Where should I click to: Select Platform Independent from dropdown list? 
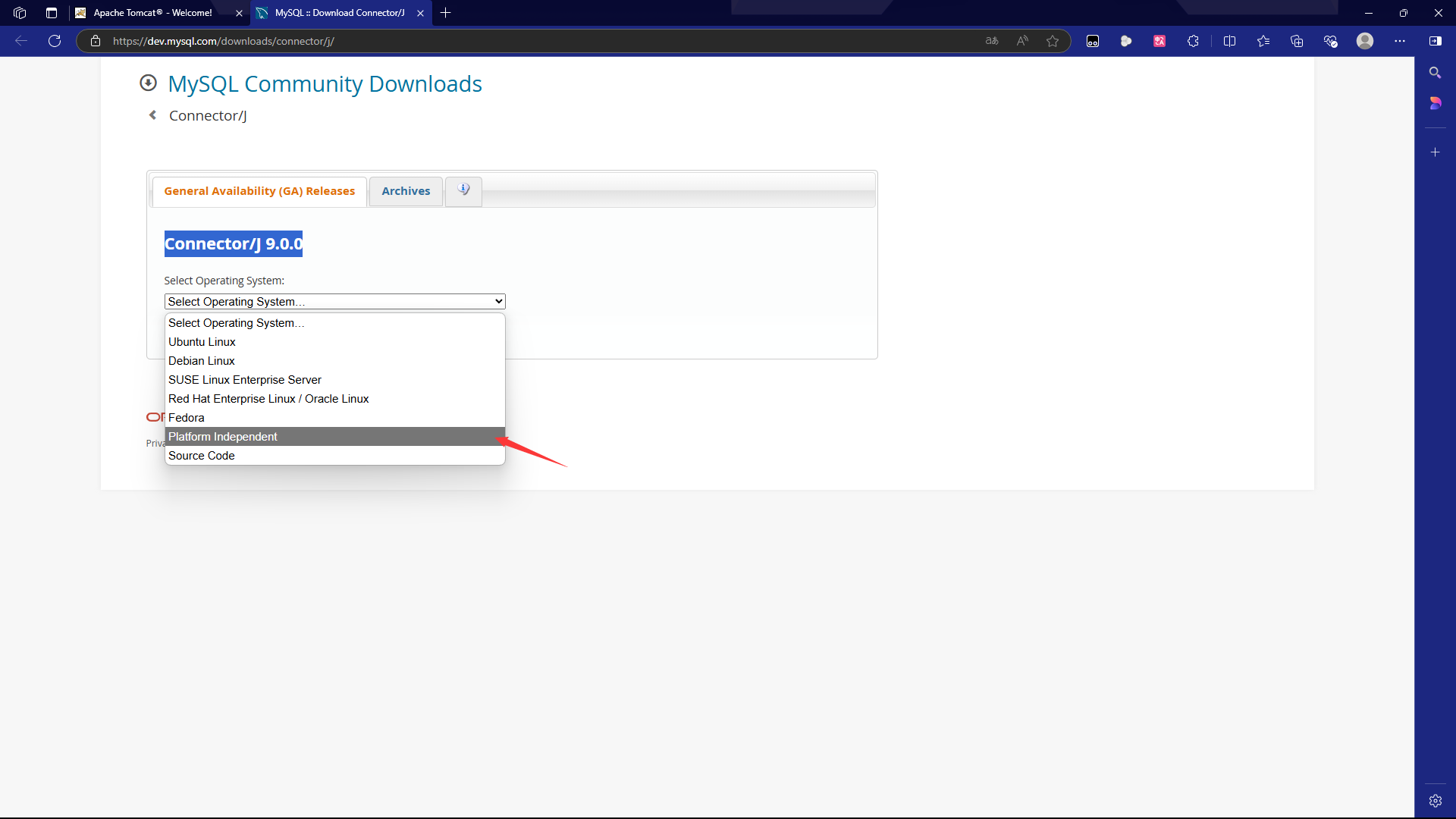coord(334,437)
